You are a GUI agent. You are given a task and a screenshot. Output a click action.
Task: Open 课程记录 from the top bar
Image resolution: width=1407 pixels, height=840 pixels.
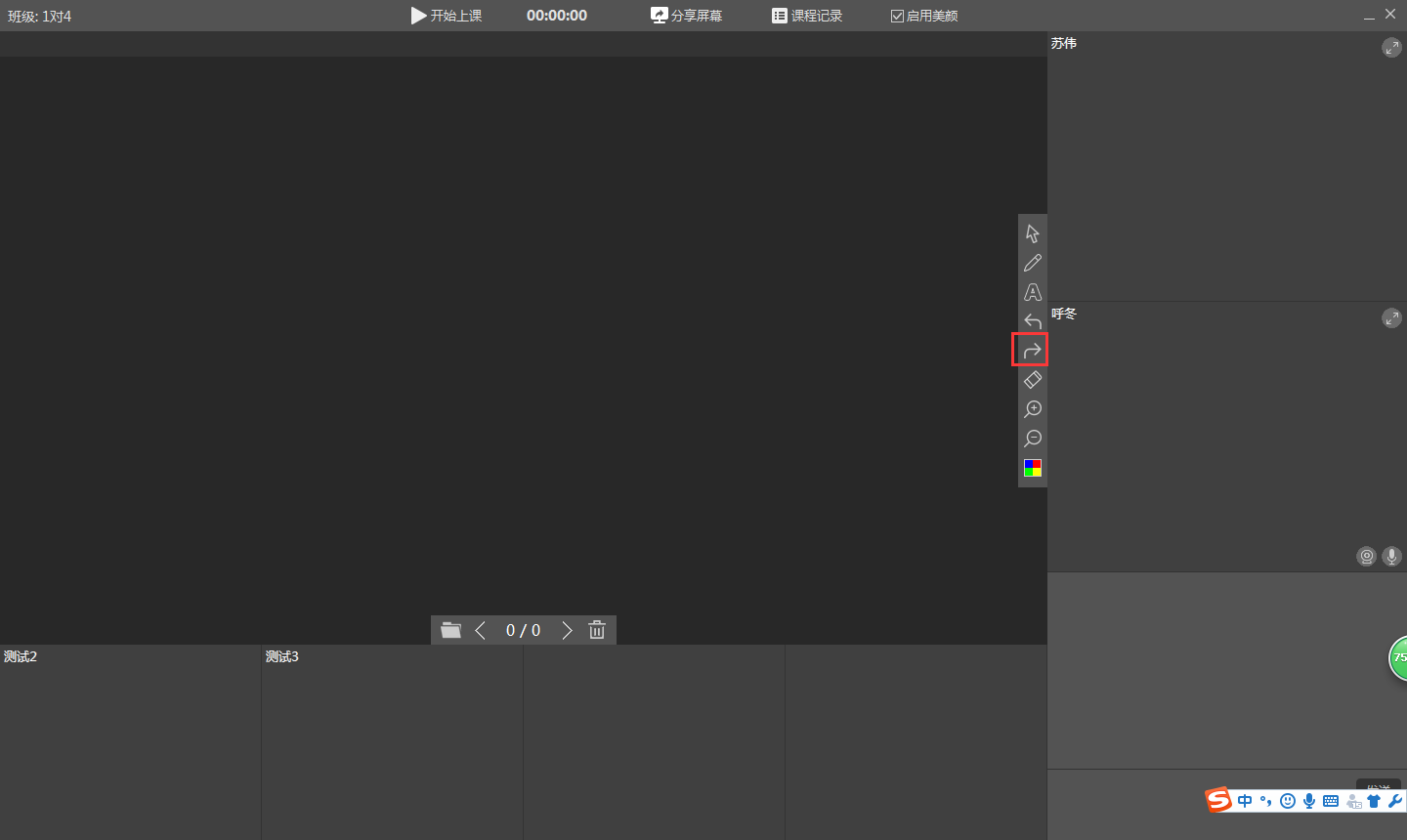(807, 16)
